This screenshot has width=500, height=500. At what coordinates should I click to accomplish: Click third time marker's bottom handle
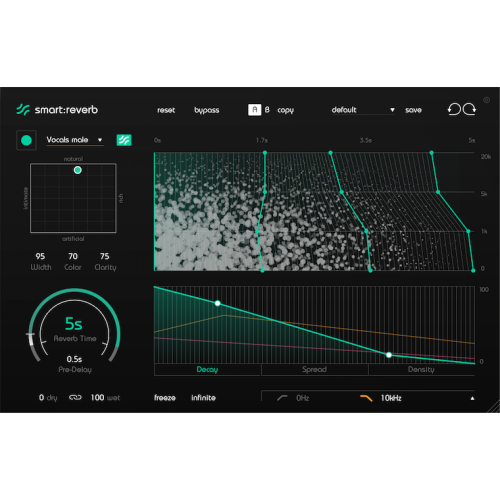(x=473, y=270)
